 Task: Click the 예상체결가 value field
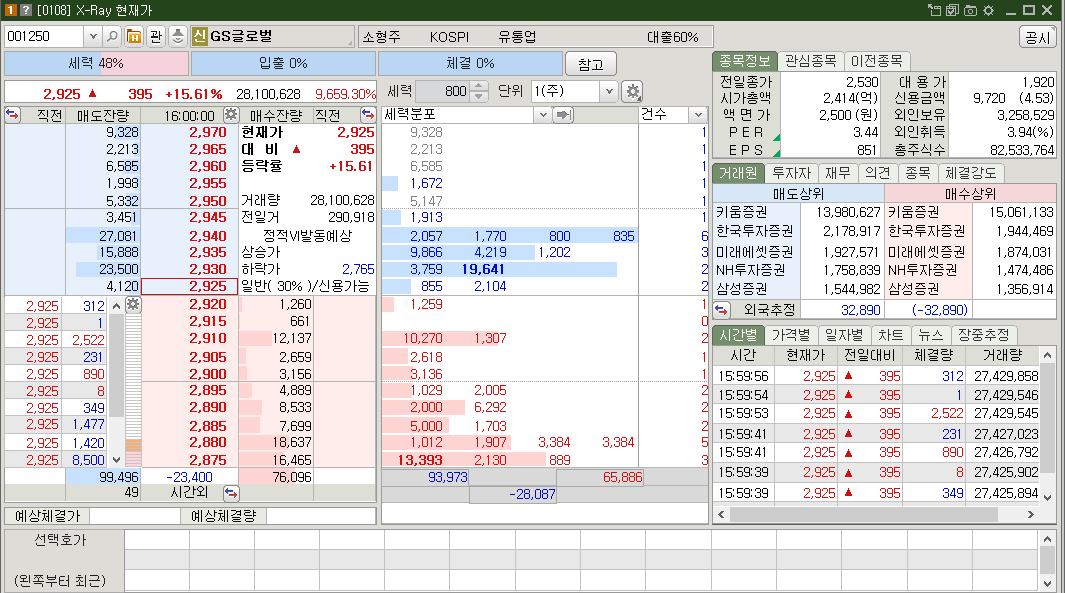click(134, 516)
